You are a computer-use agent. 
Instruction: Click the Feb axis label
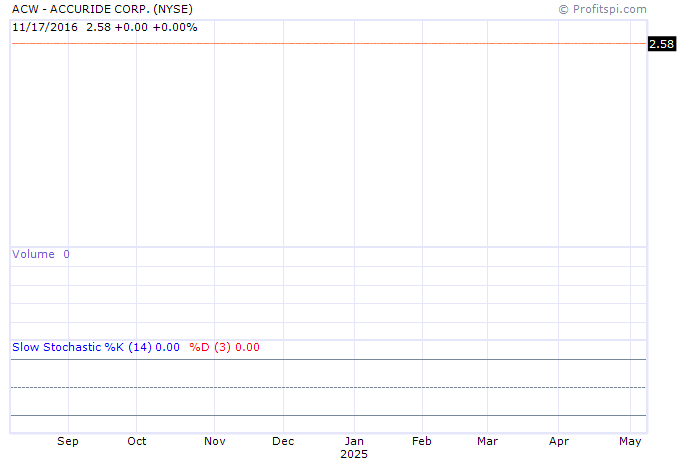(x=422, y=441)
